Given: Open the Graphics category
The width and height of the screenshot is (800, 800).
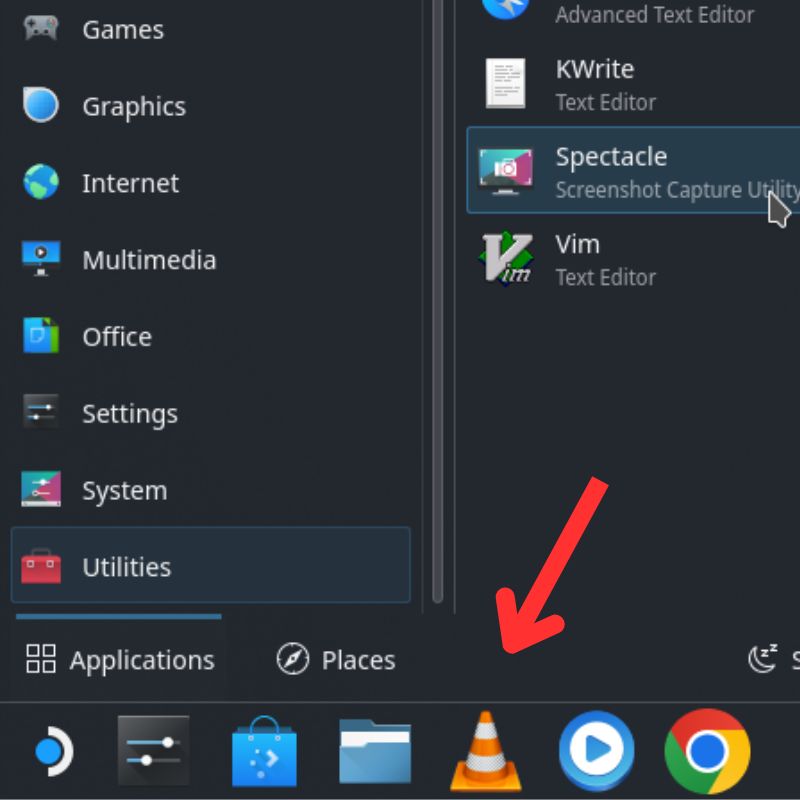Looking at the screenshot, I should point(210,106).
